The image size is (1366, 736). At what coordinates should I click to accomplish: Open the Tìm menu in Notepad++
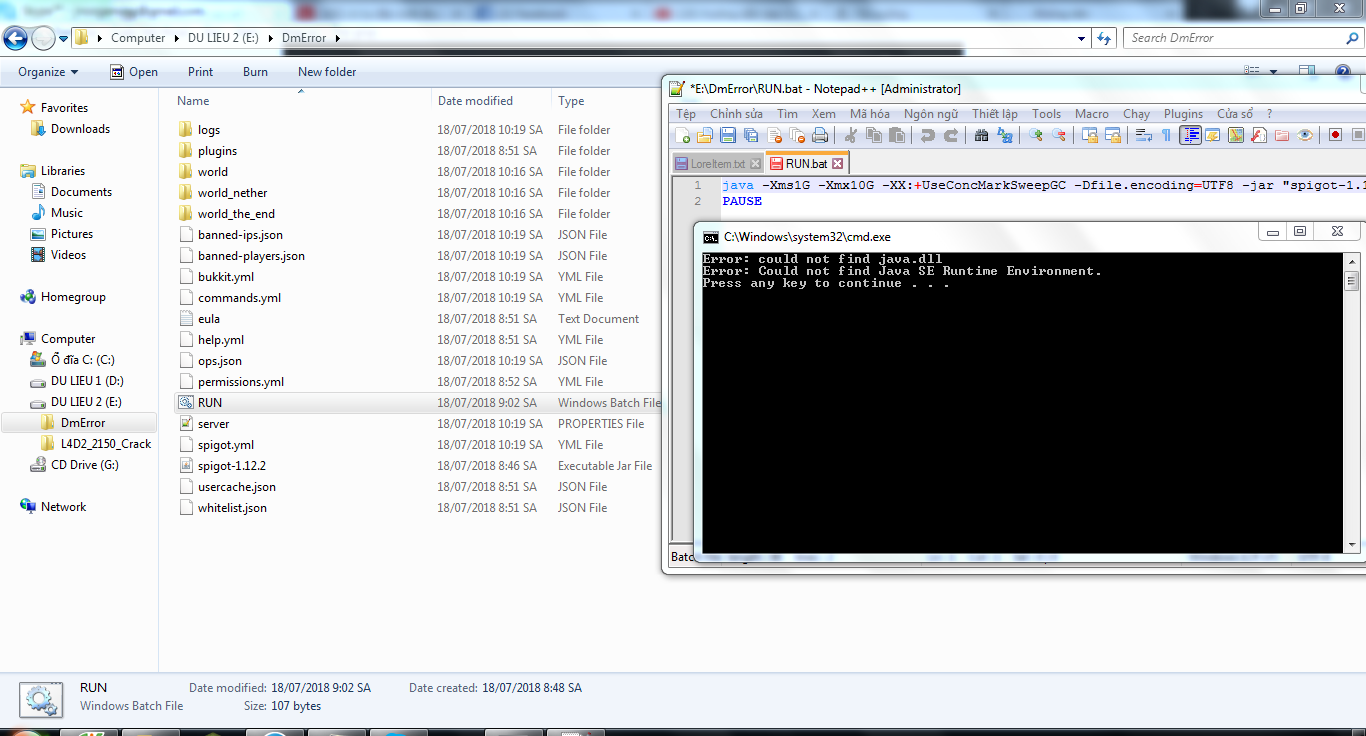click(x=787, y=114)
